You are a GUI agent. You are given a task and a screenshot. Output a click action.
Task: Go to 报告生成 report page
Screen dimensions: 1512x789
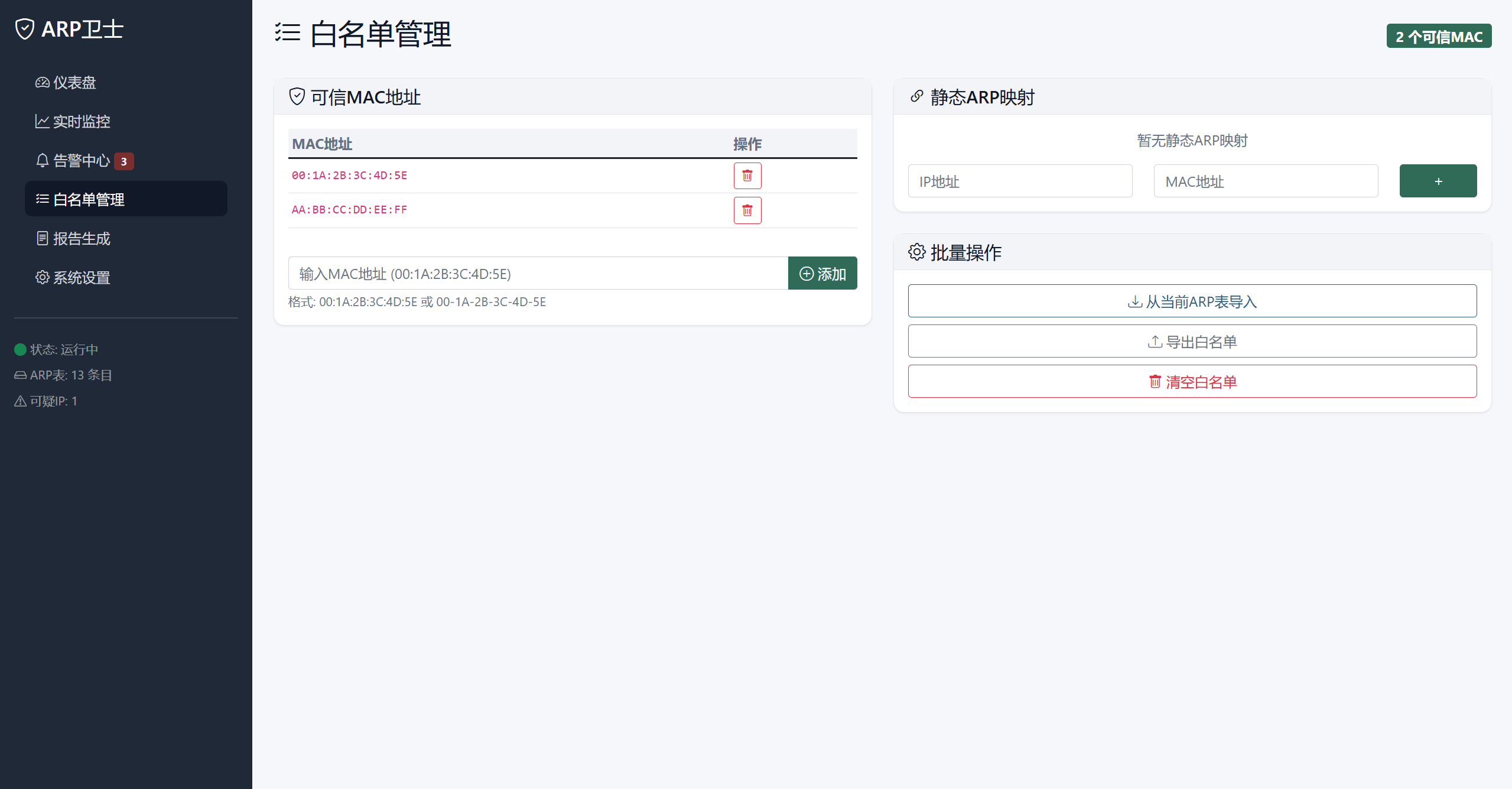(81, 239)
